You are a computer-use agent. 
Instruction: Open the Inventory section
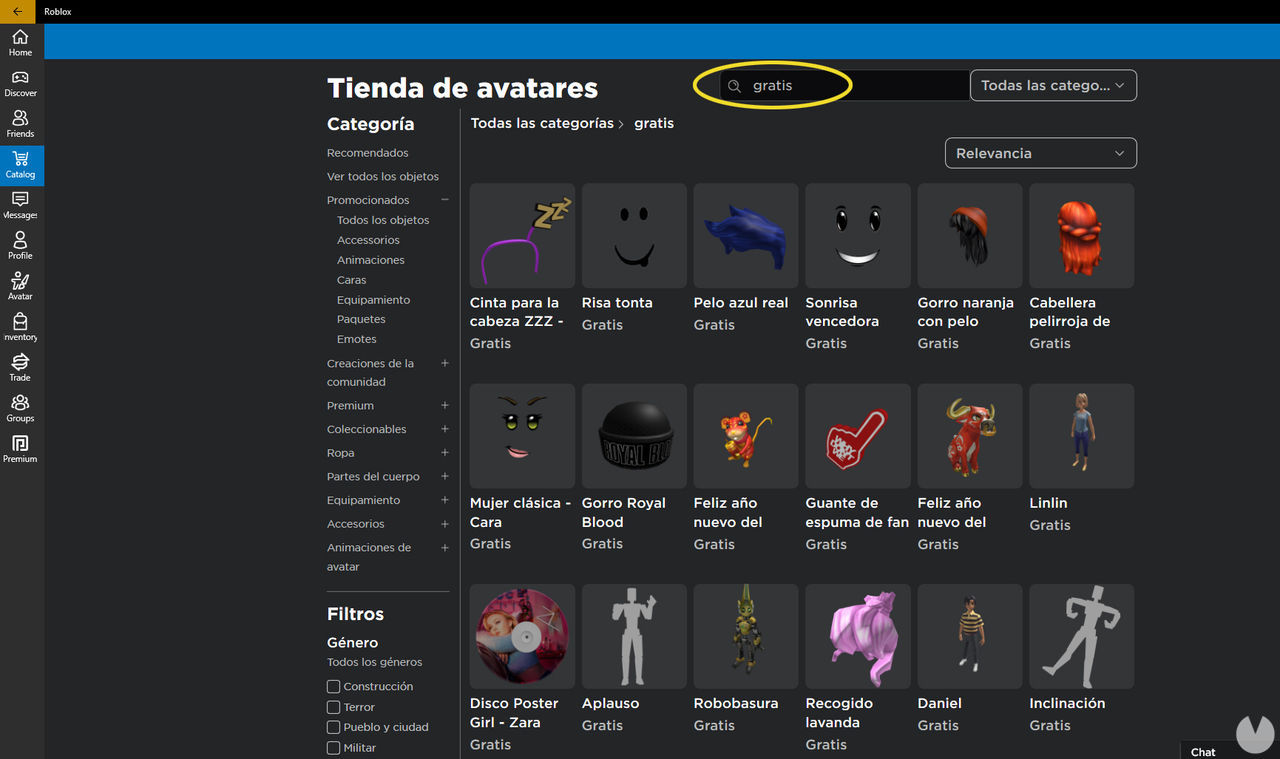pos(20,328)
